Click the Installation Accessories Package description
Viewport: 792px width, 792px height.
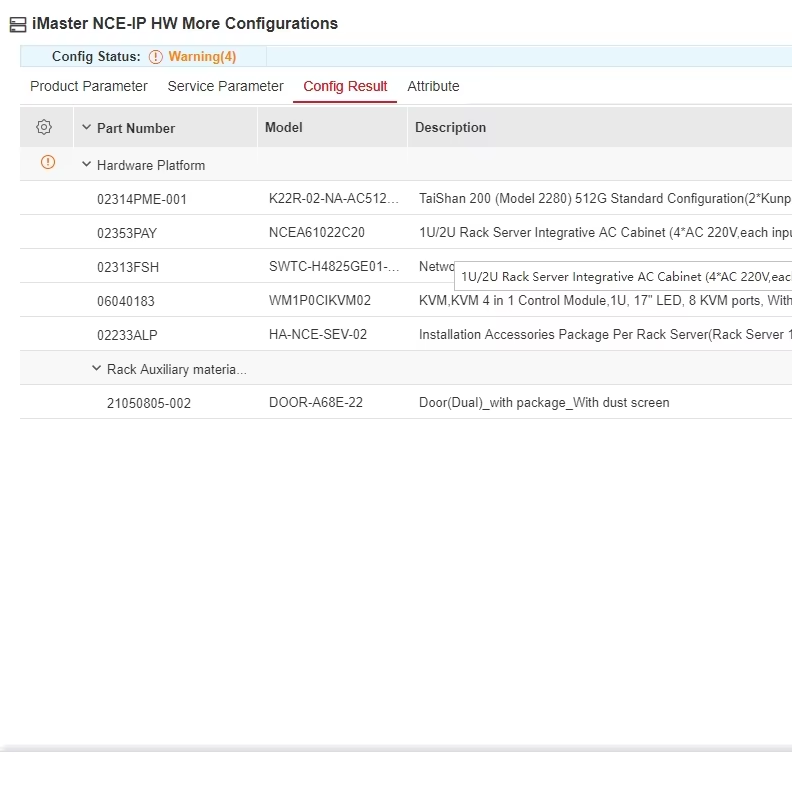coord(605,334)
